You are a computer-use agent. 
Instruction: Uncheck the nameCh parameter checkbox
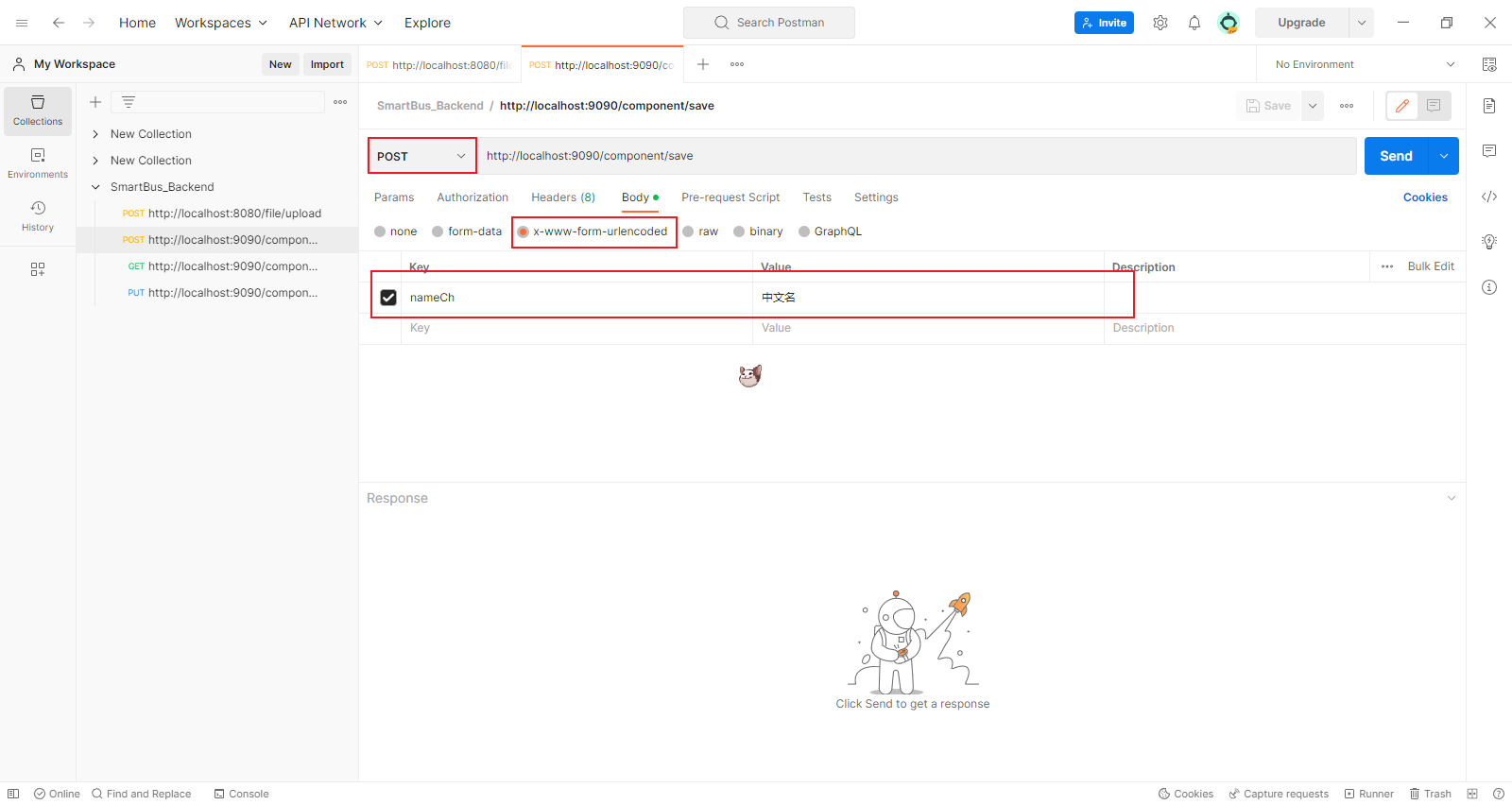point(388,298)
